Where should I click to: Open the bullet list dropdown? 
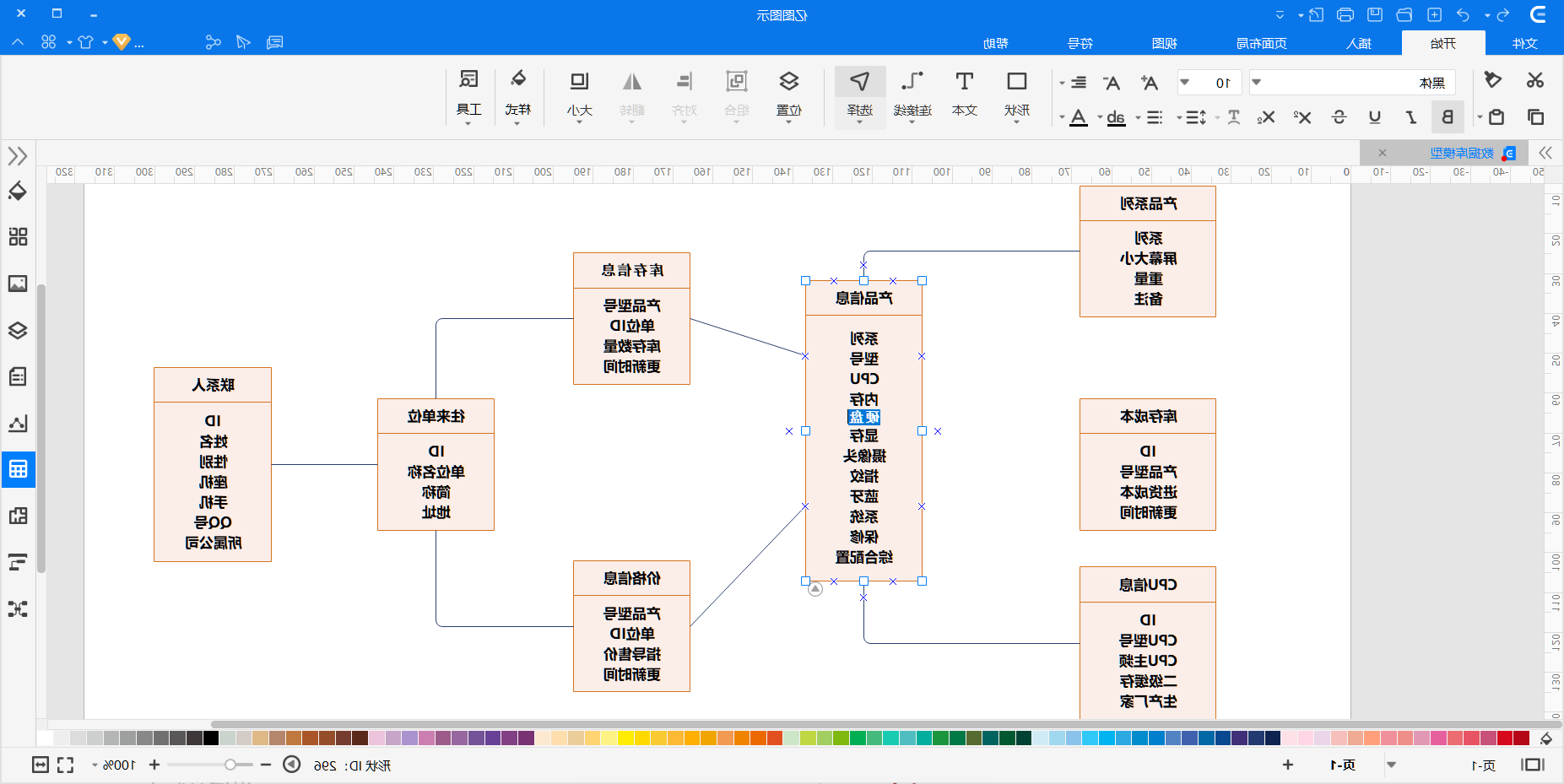(1139, 117)
